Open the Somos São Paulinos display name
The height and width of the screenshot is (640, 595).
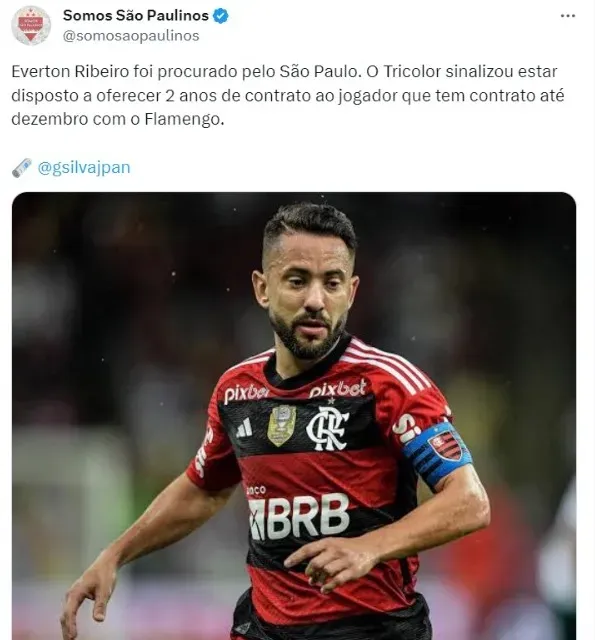[x=136, y=16]
